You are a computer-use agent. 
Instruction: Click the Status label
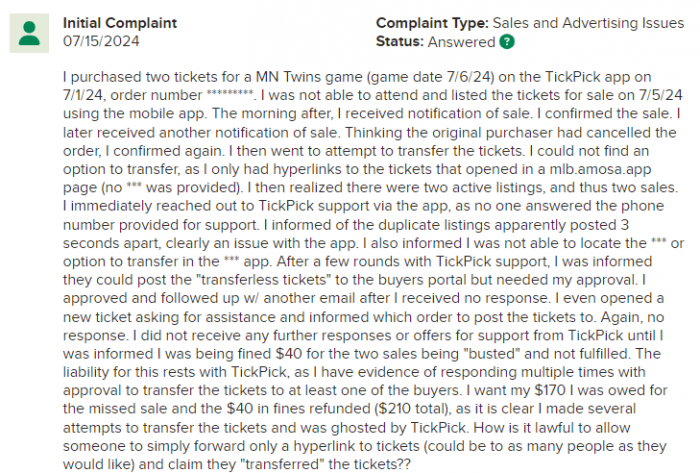[400, 41]
